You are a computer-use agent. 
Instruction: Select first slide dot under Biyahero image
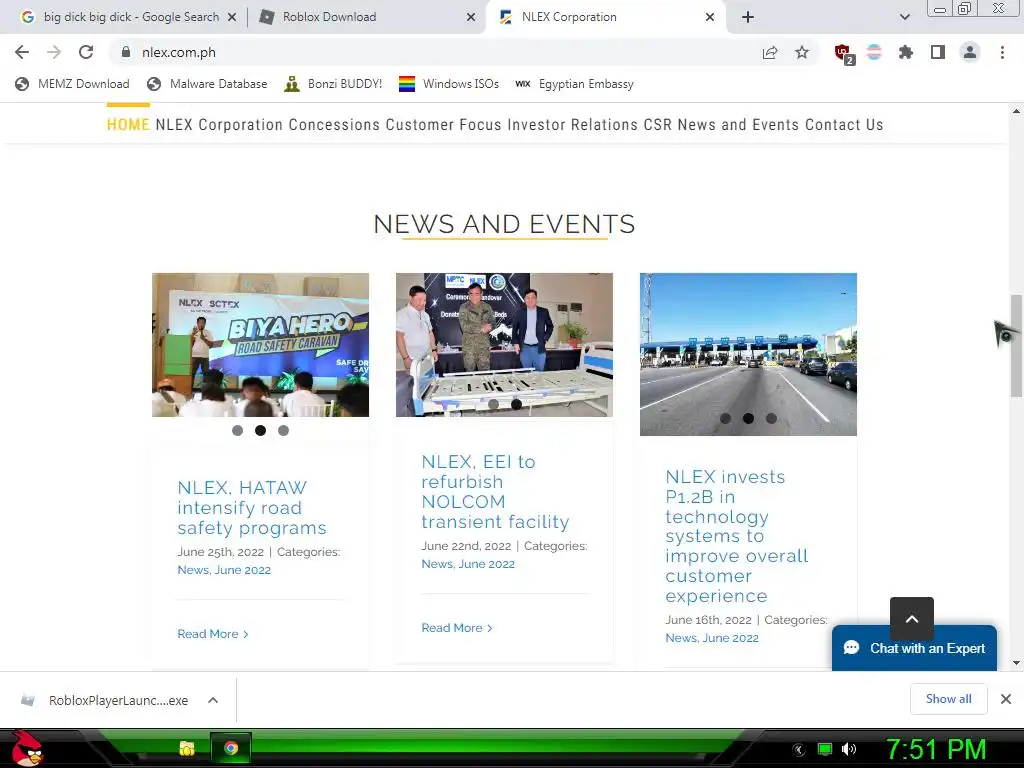pyautogui.click(x=238, y=430)
